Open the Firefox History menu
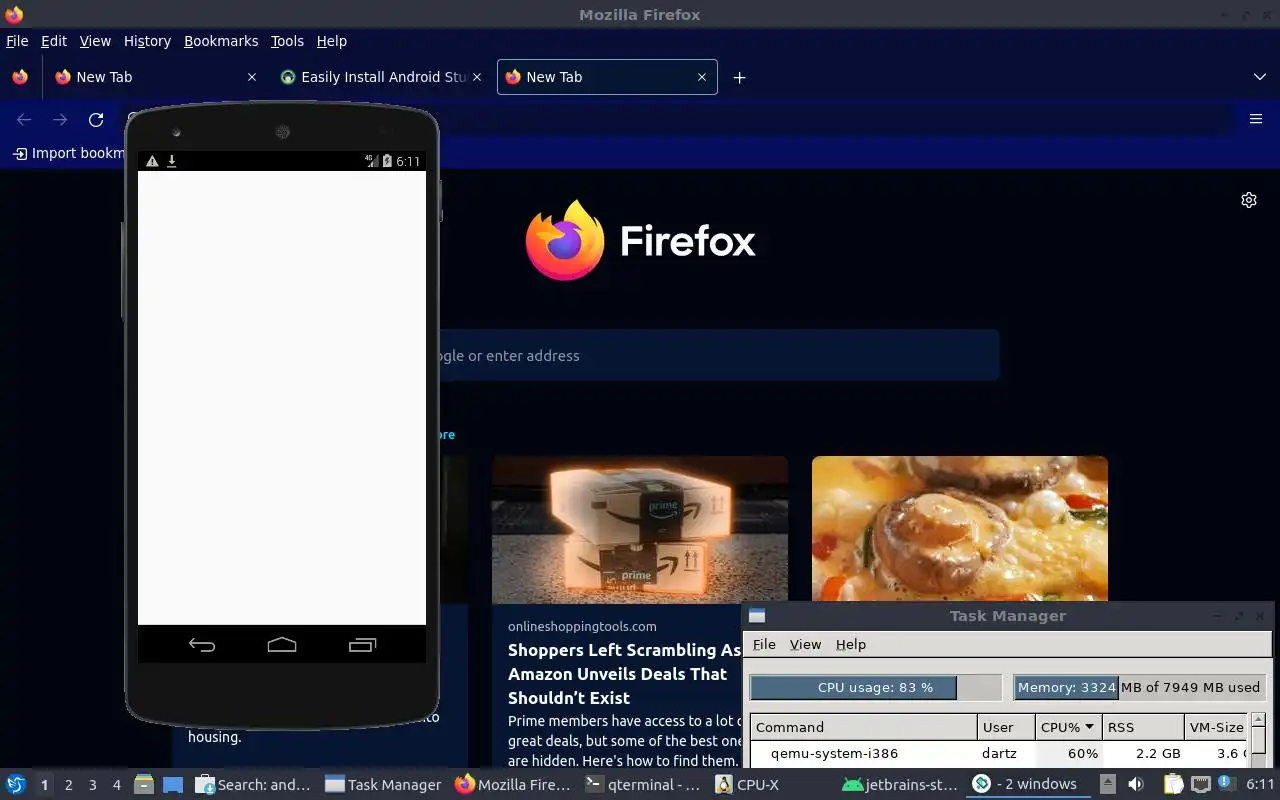This screenshot has width=1280, height=800. click(x=147, y=41)
